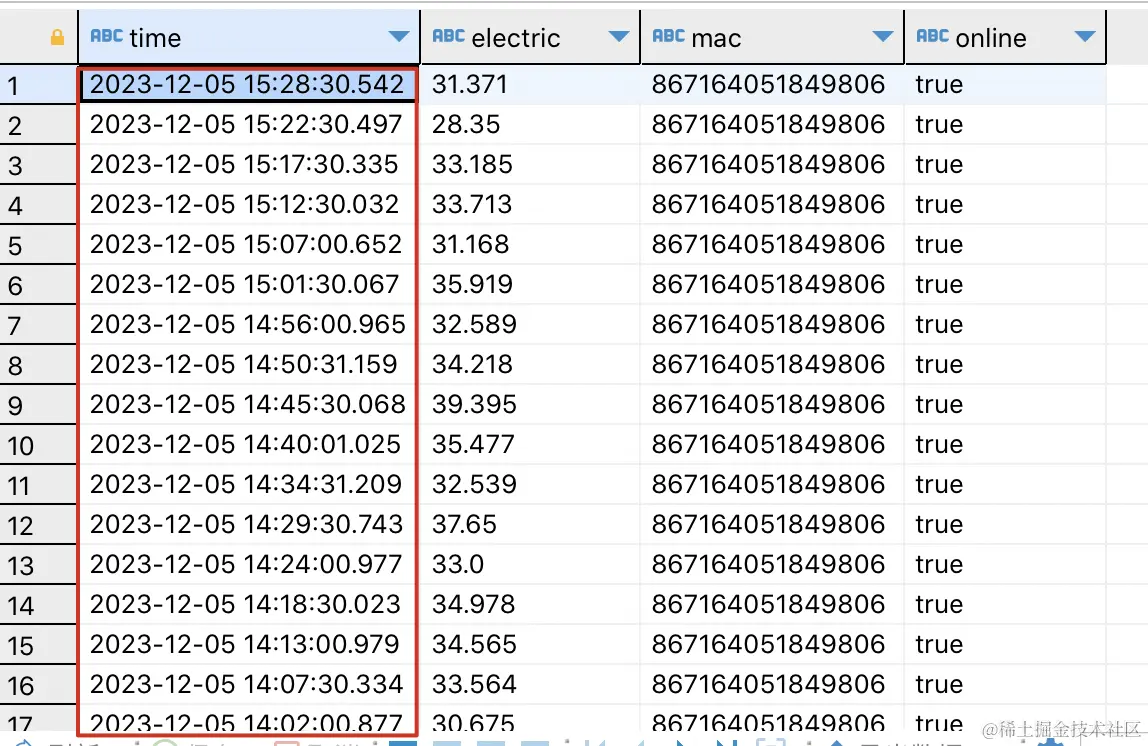Click the lock icon in the grid corner
The height and width of the screenshot is (746, 1148).
pyautogui.click(x=57, y=37)
